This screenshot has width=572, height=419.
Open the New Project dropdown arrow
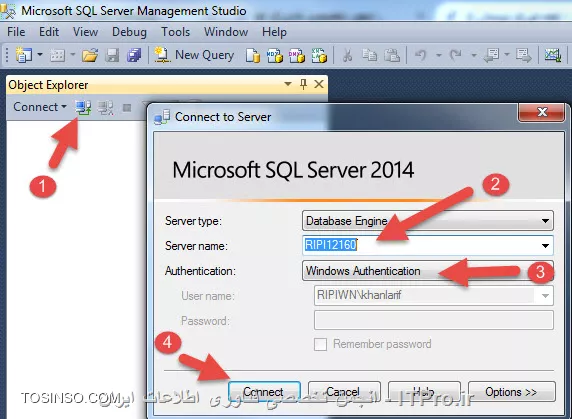click(x=40, y=55)
